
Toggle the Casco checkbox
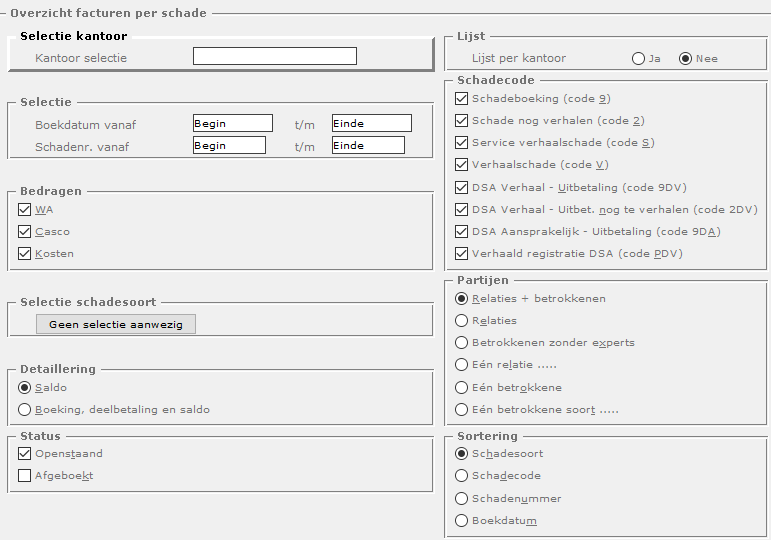point(25,232)
